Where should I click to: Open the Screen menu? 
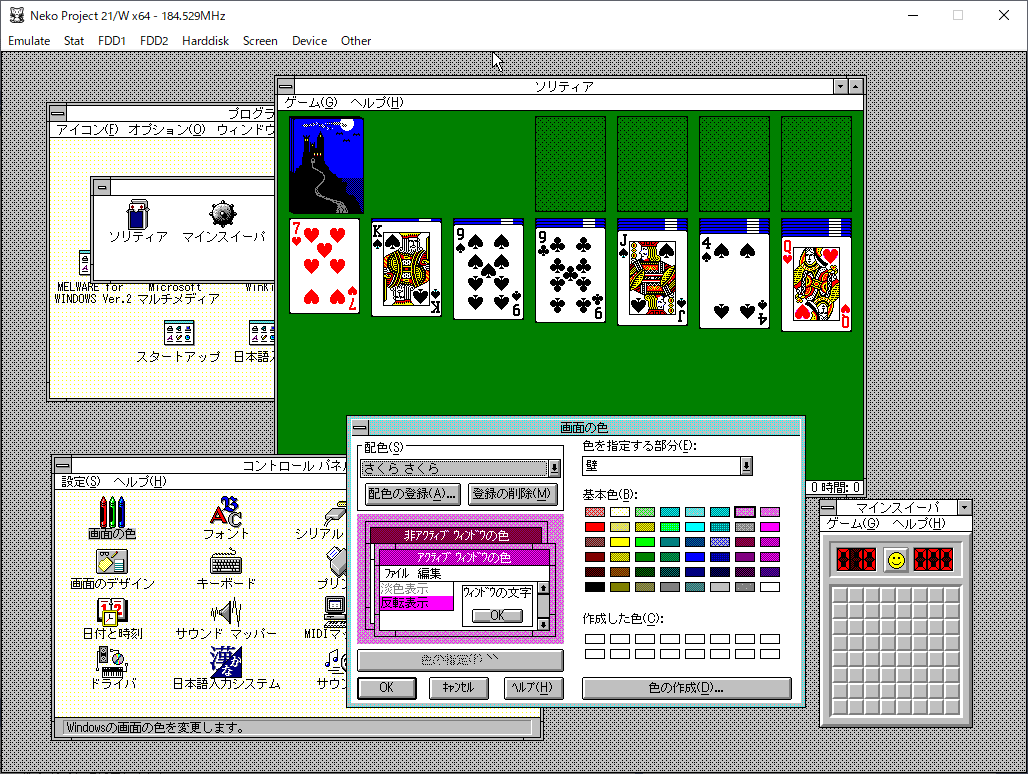tap(260, 41)
